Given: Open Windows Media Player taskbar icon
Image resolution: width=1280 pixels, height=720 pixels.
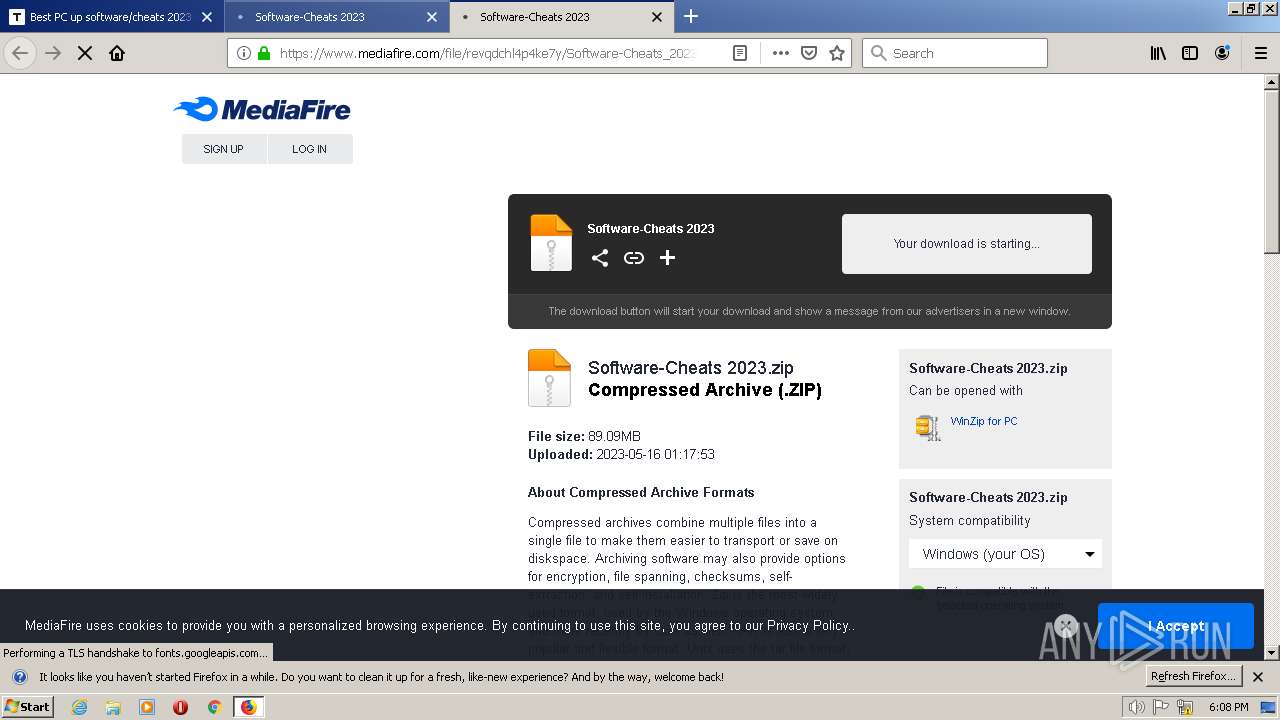Looking at the screenshot, I should coord(147,707).
